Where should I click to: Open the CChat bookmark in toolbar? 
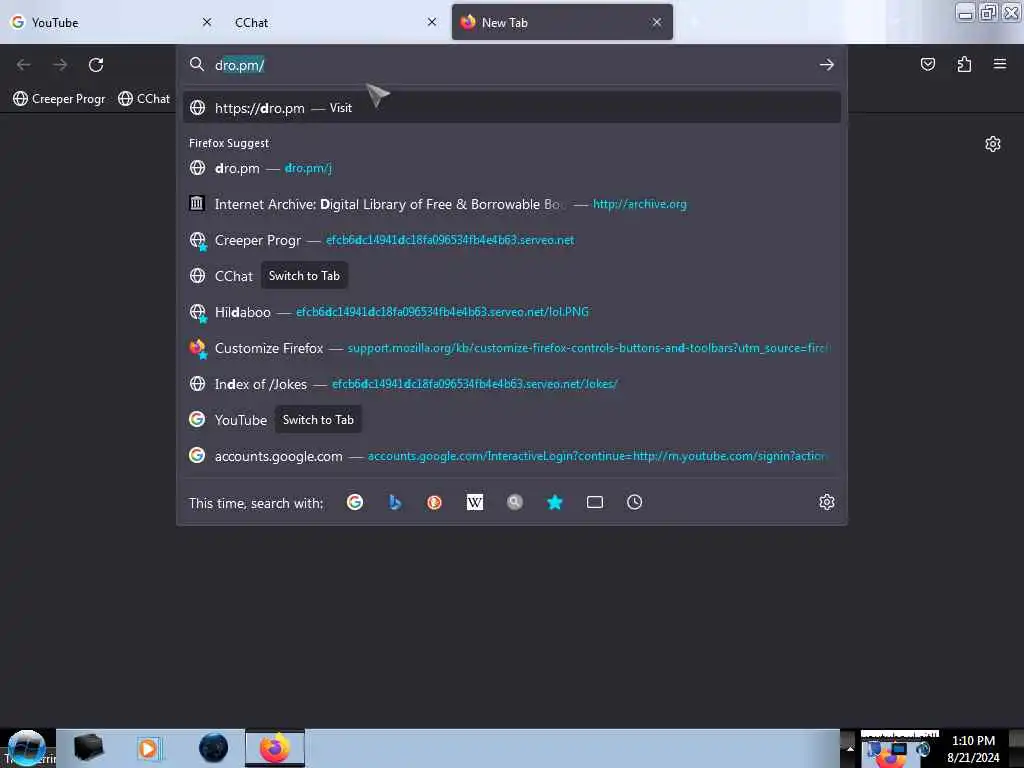click(144, 99)
